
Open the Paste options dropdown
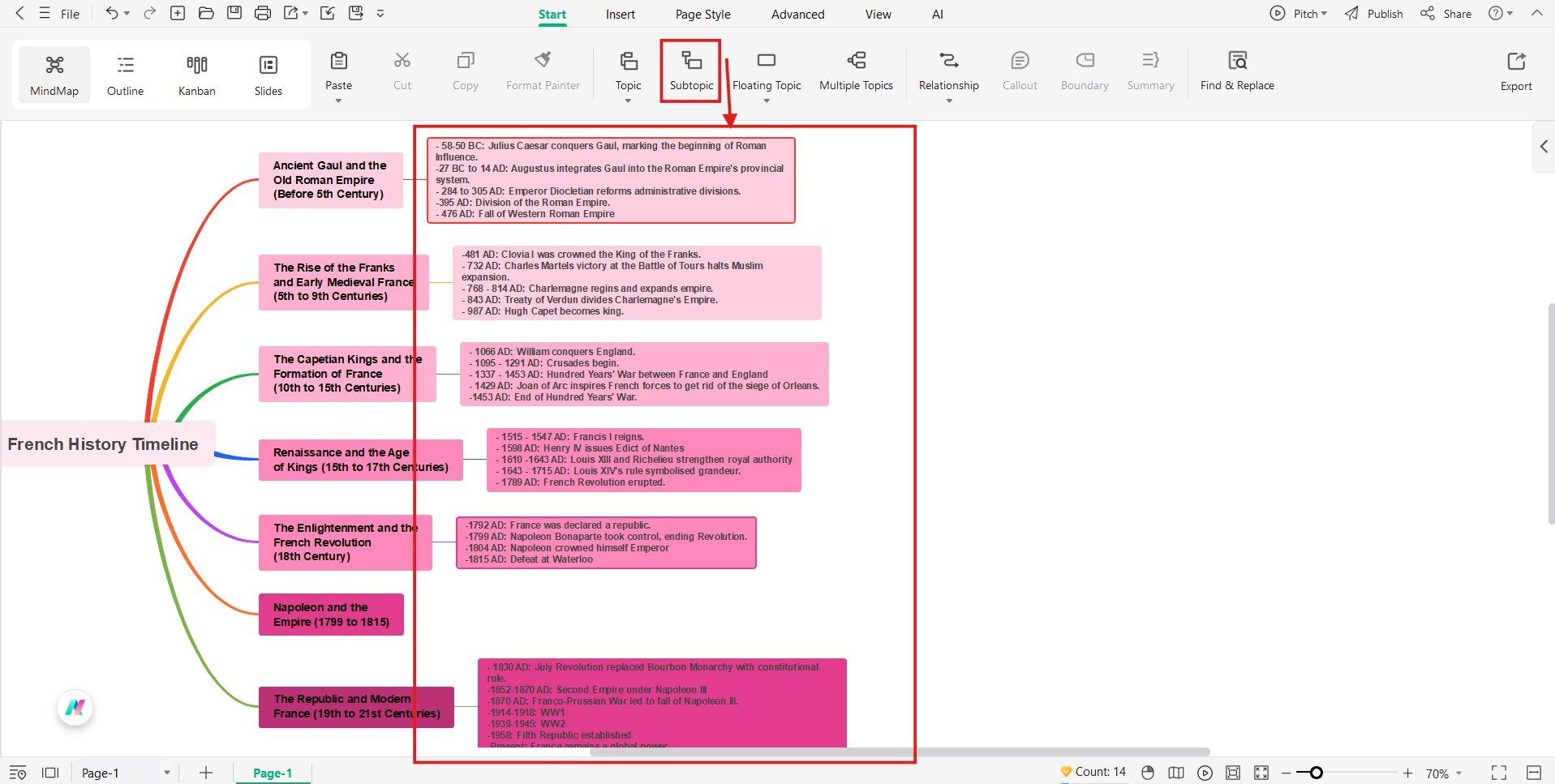tap(338, 100)
